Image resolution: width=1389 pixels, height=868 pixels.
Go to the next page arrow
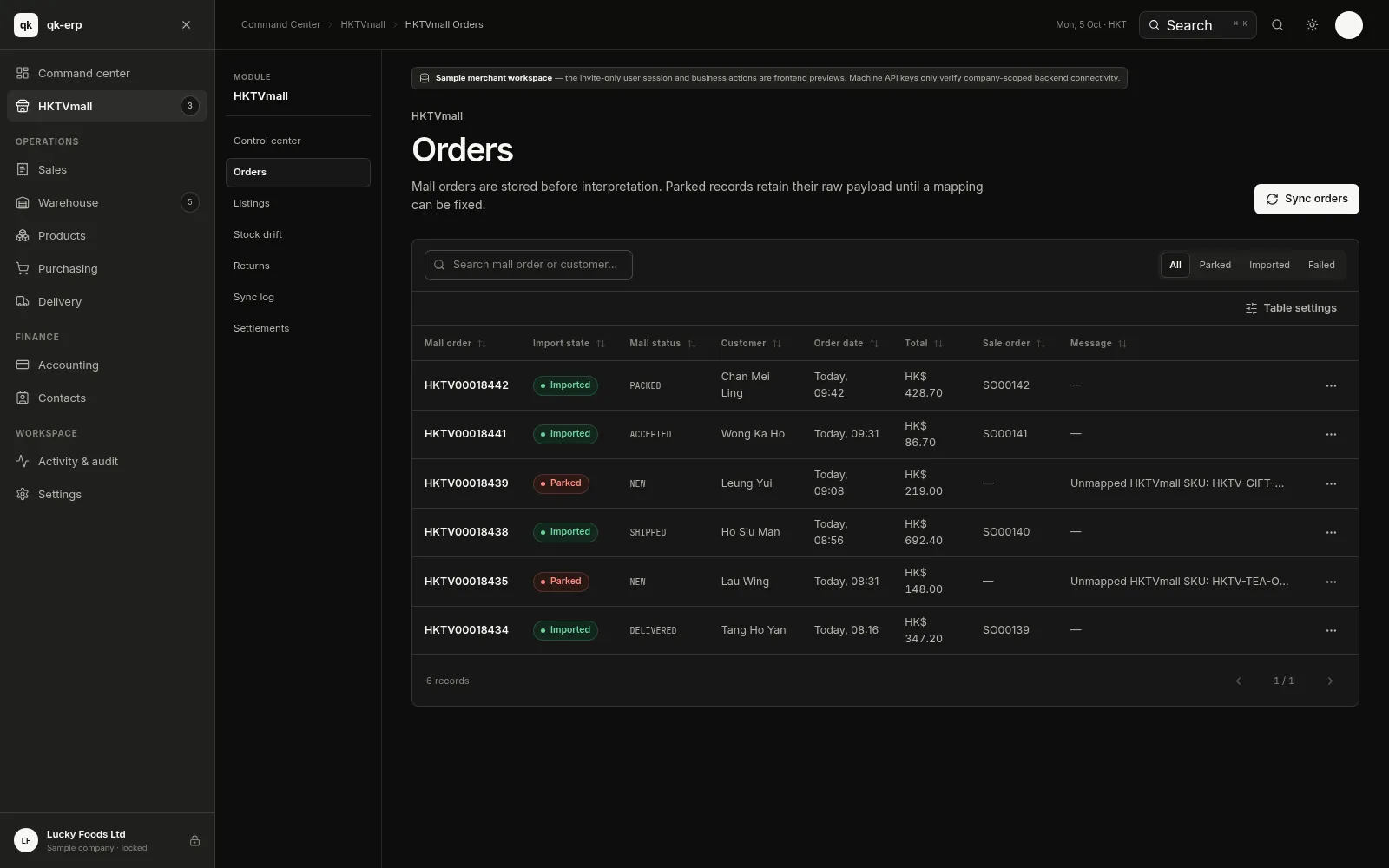1329,681
